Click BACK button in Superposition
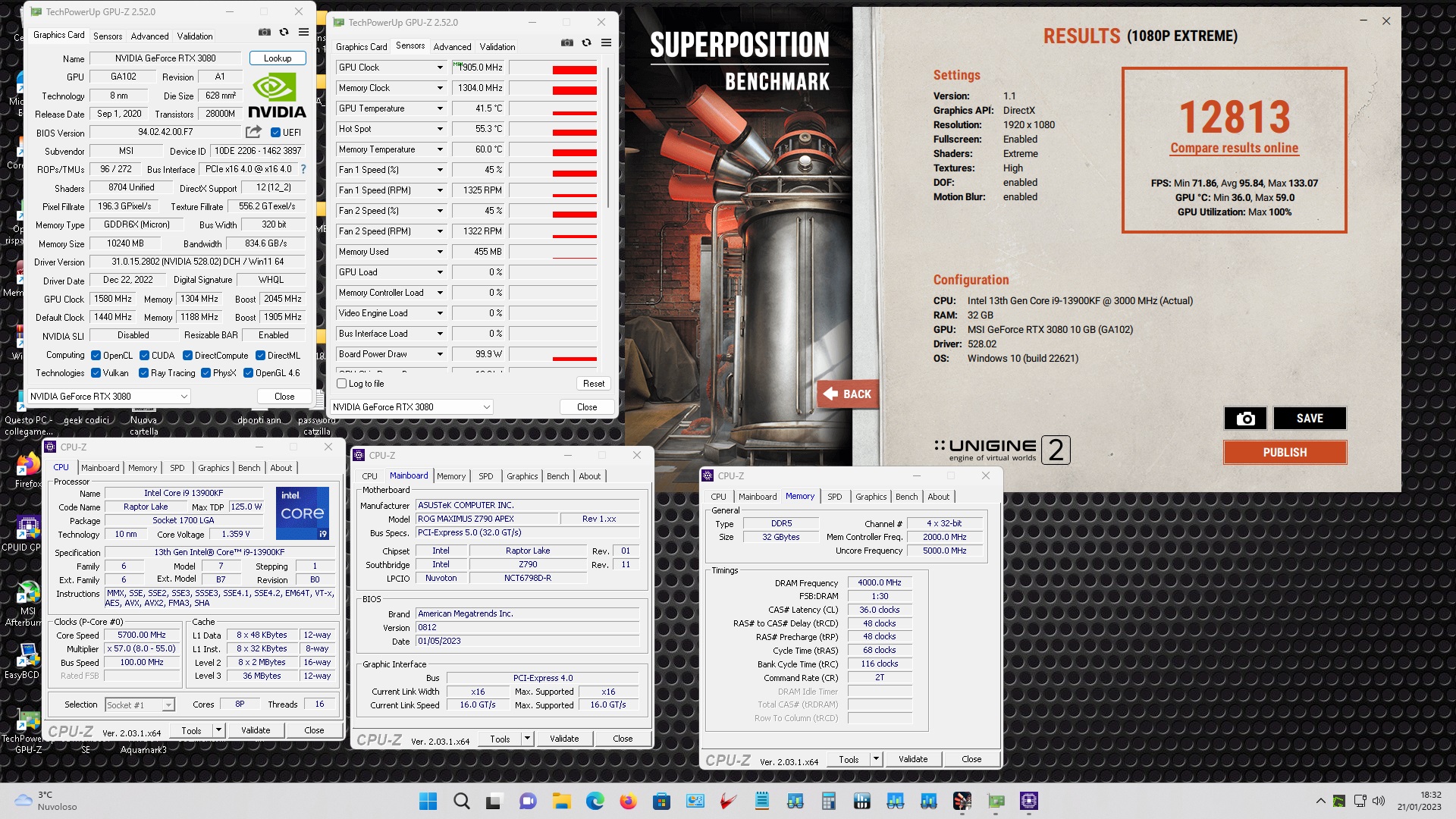This screenshot has width=1456, height=819. [x=849, y=394]
